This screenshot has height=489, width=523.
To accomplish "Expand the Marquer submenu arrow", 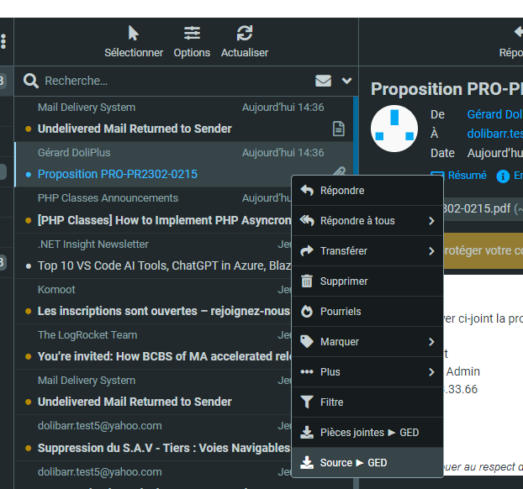I will 431,342.
